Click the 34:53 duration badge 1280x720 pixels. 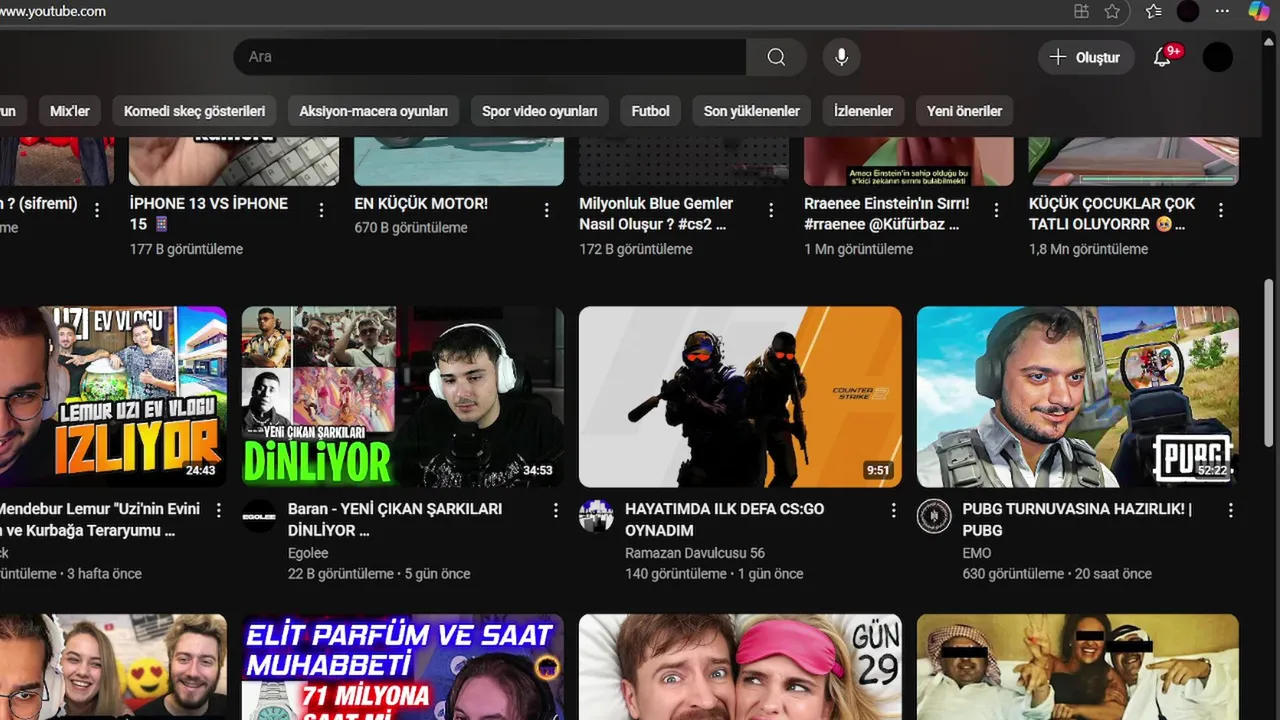538,470
